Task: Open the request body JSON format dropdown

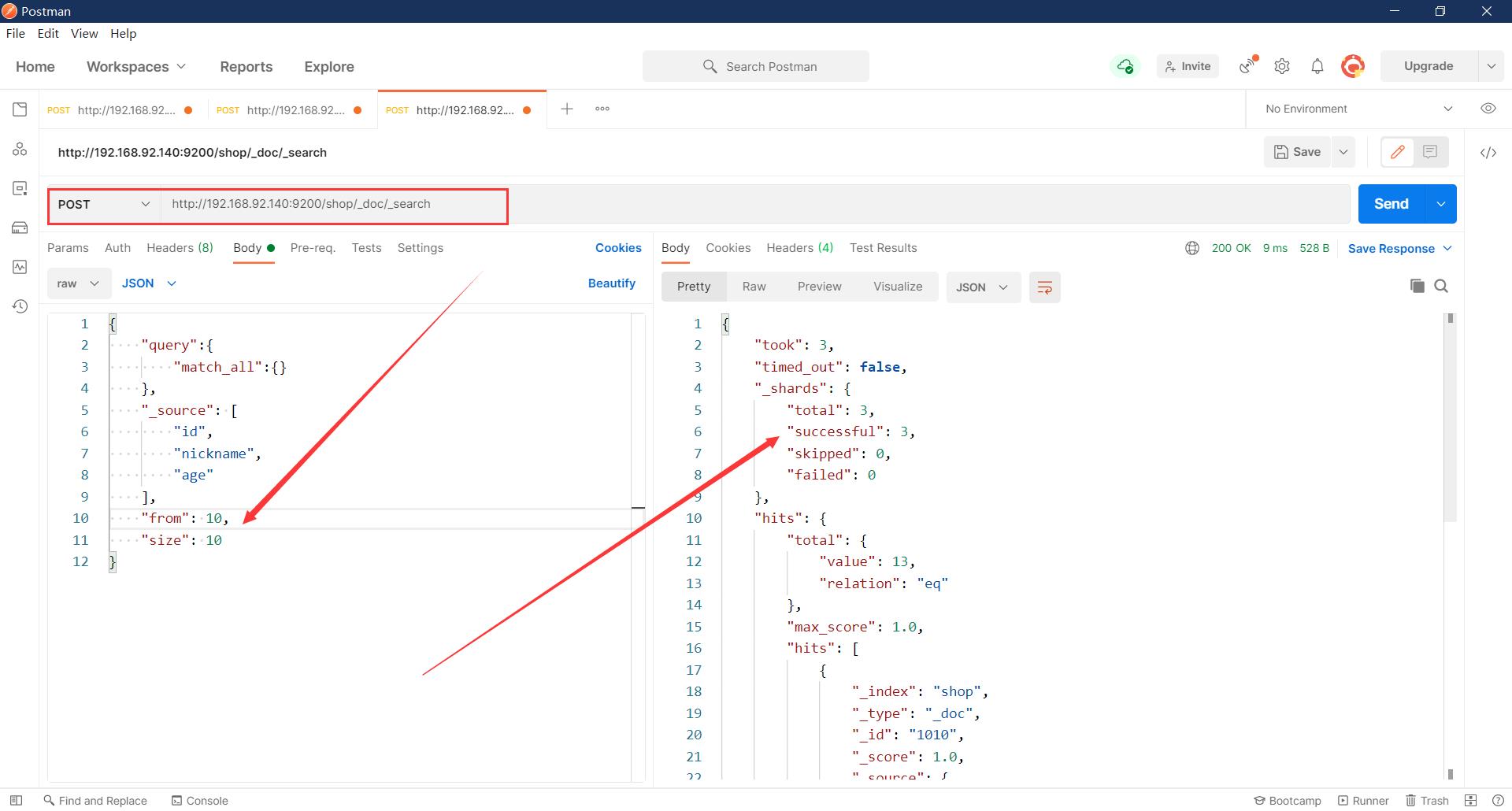Action: [149, 283]
